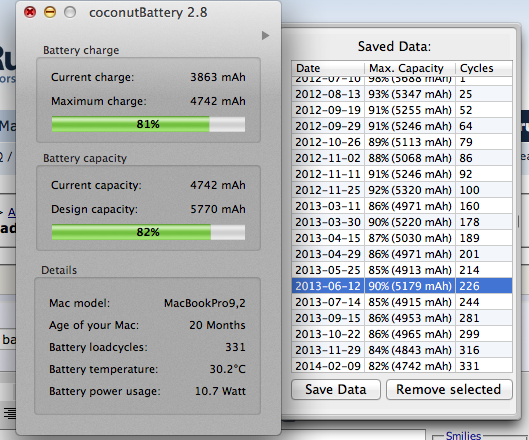This screenshot has height=440, width=529.
Task: Select the 2013-11-29 row
Action: (402, 350)
